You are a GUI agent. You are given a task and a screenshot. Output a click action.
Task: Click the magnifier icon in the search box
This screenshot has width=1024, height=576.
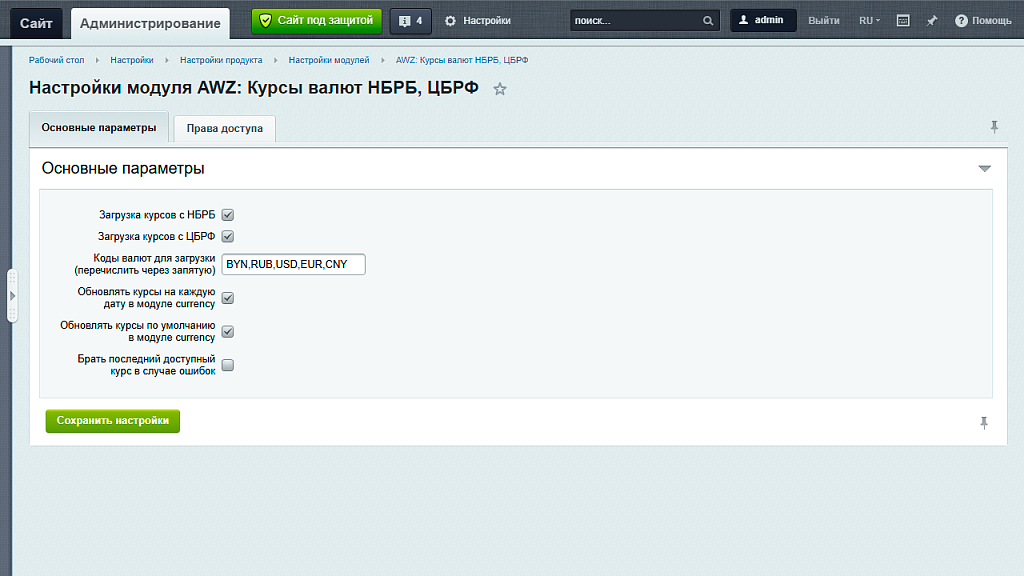click(708, 20)
